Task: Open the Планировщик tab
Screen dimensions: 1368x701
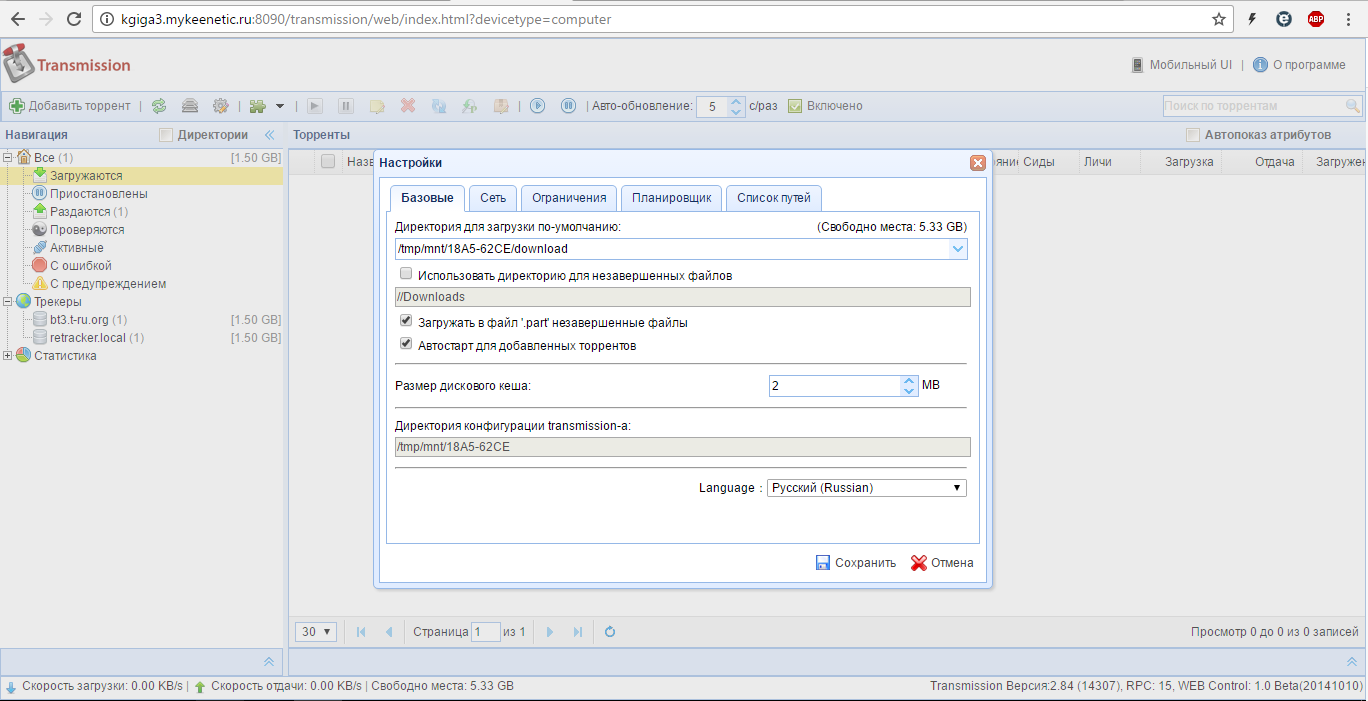Action: click(x=671, y=198)
